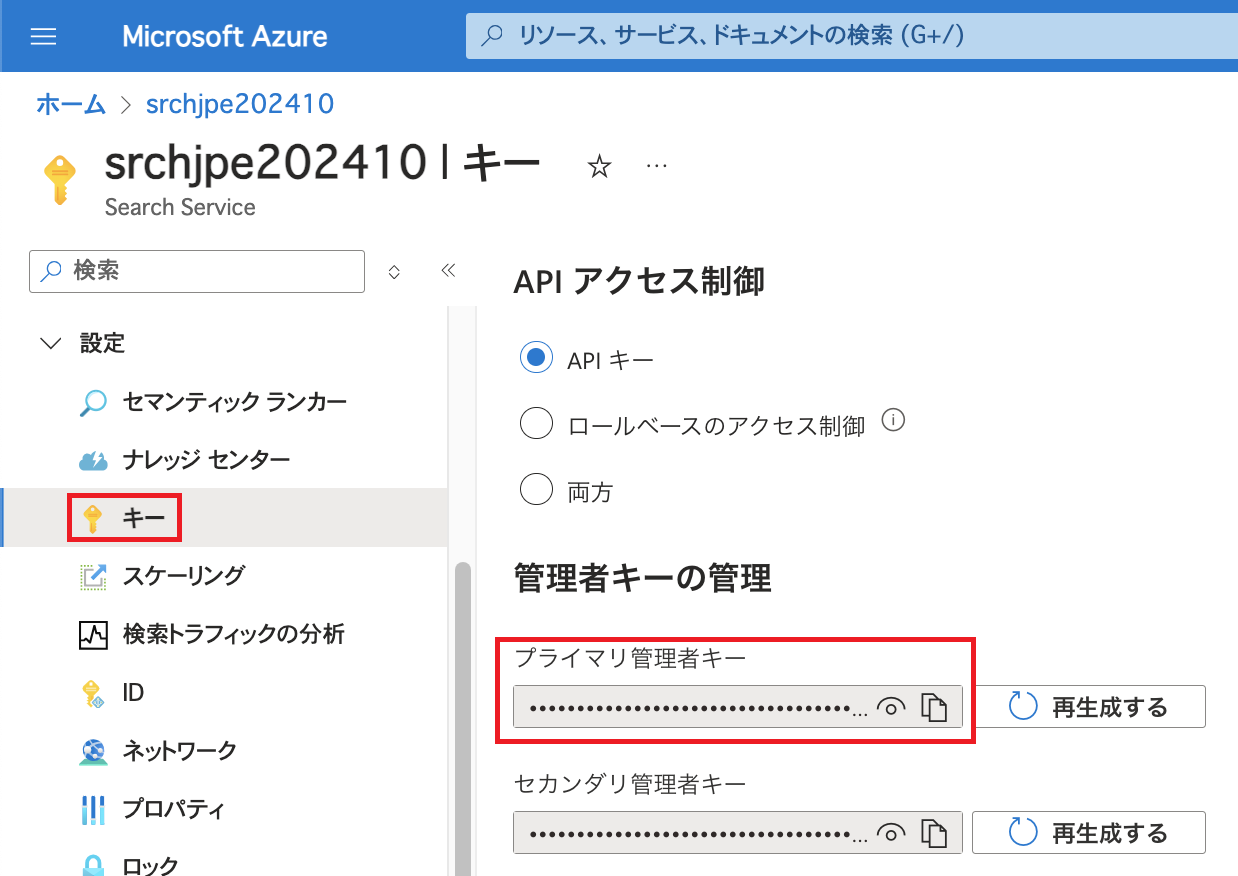
Task: Collapse the sidebar with double chevron
Action: (448, 270)
